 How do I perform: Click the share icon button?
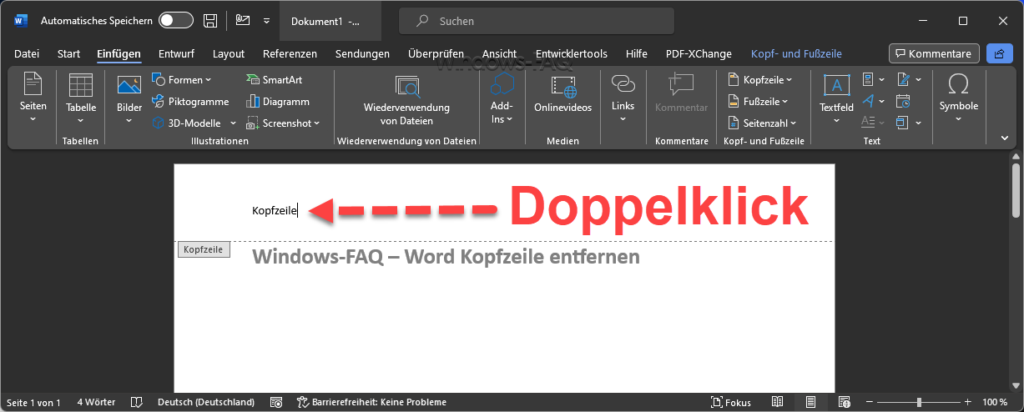(x=998, y=54)
